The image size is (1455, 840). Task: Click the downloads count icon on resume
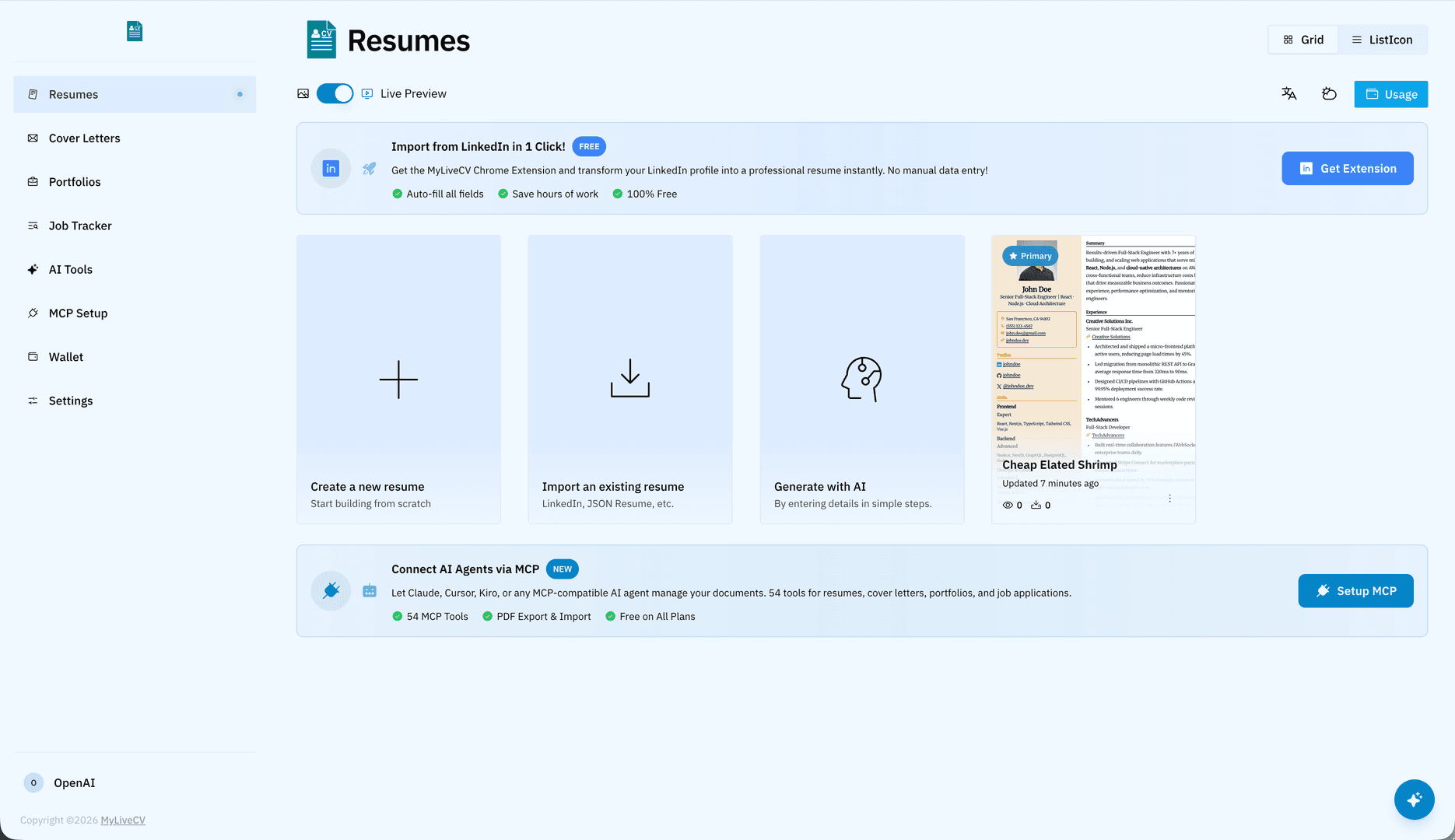click(1036, 505)
